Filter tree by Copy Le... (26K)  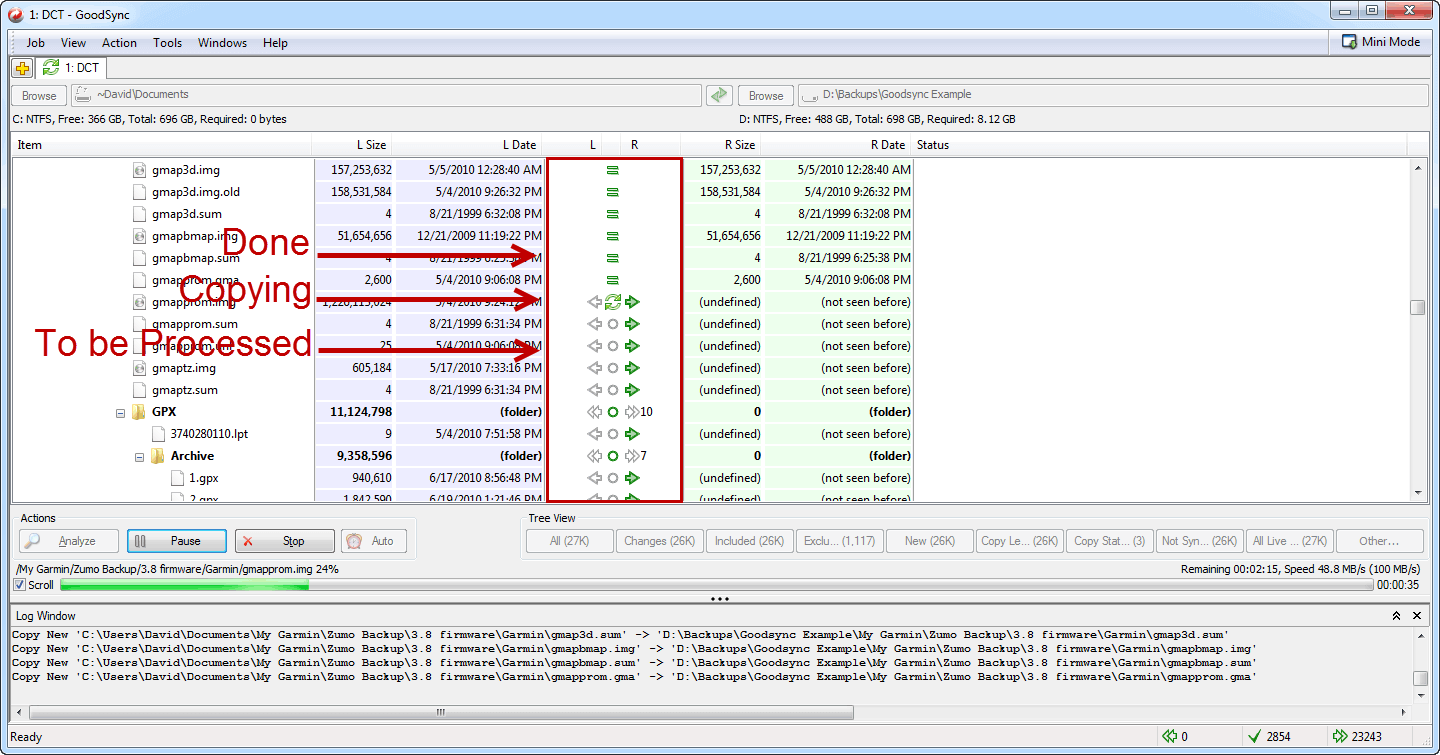1019,541
